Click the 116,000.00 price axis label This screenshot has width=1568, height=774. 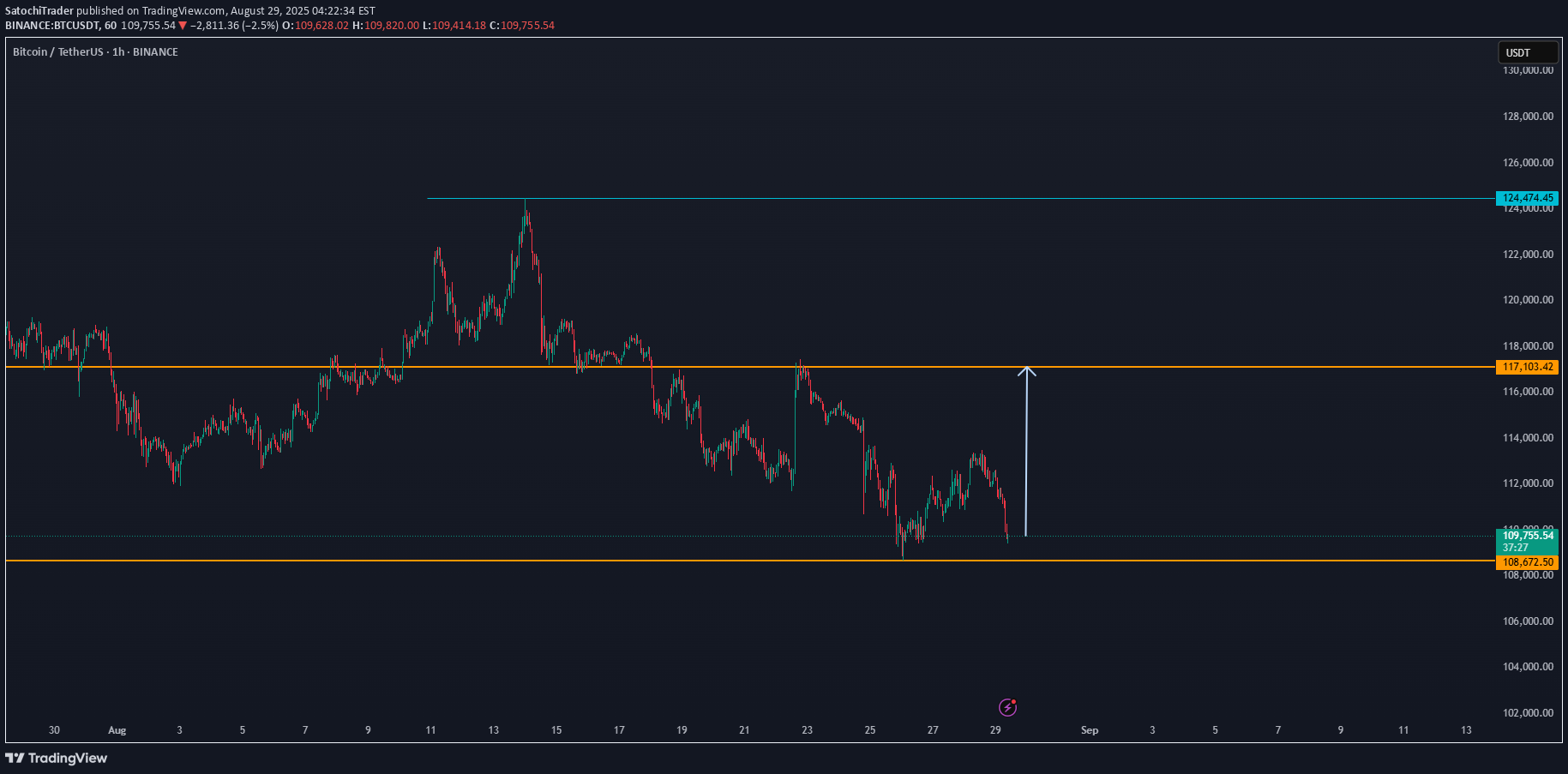[x=1528, y=392]
